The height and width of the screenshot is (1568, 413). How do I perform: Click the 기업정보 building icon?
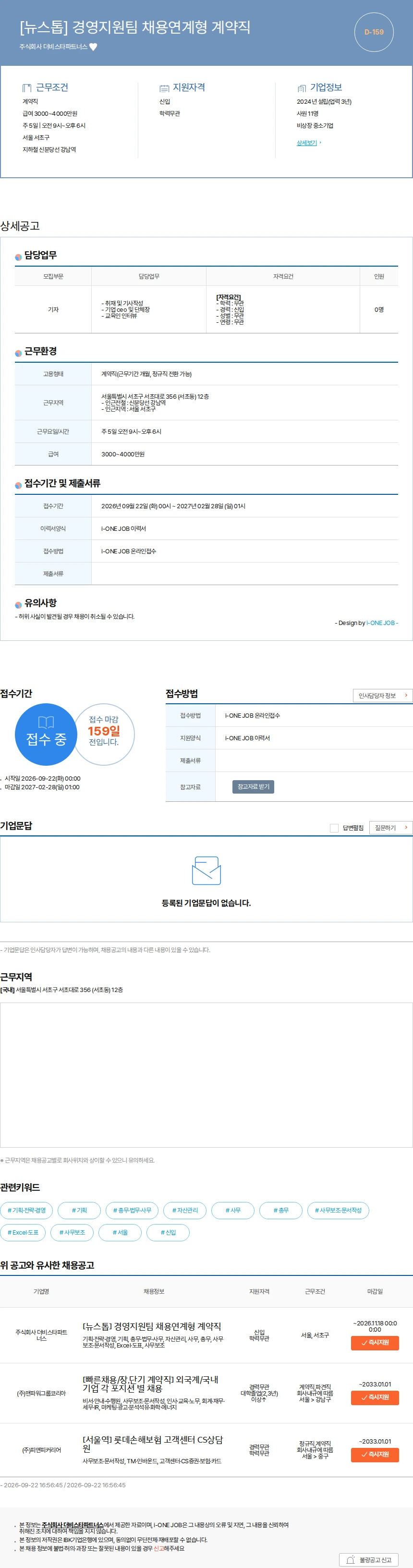coord(302,88)
